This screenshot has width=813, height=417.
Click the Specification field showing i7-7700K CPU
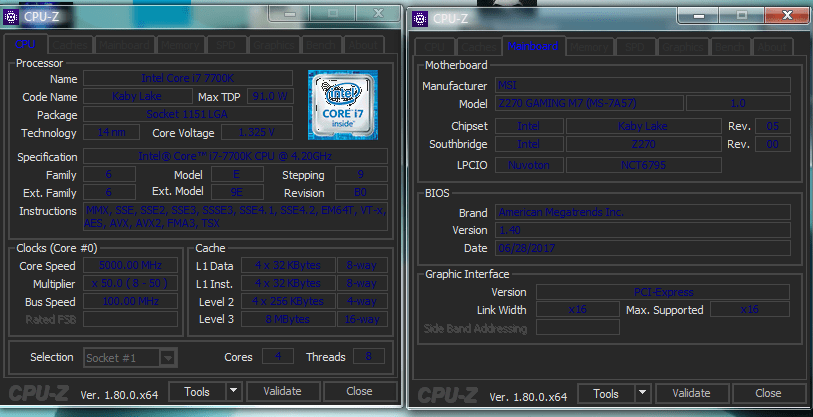click(235, 156)
